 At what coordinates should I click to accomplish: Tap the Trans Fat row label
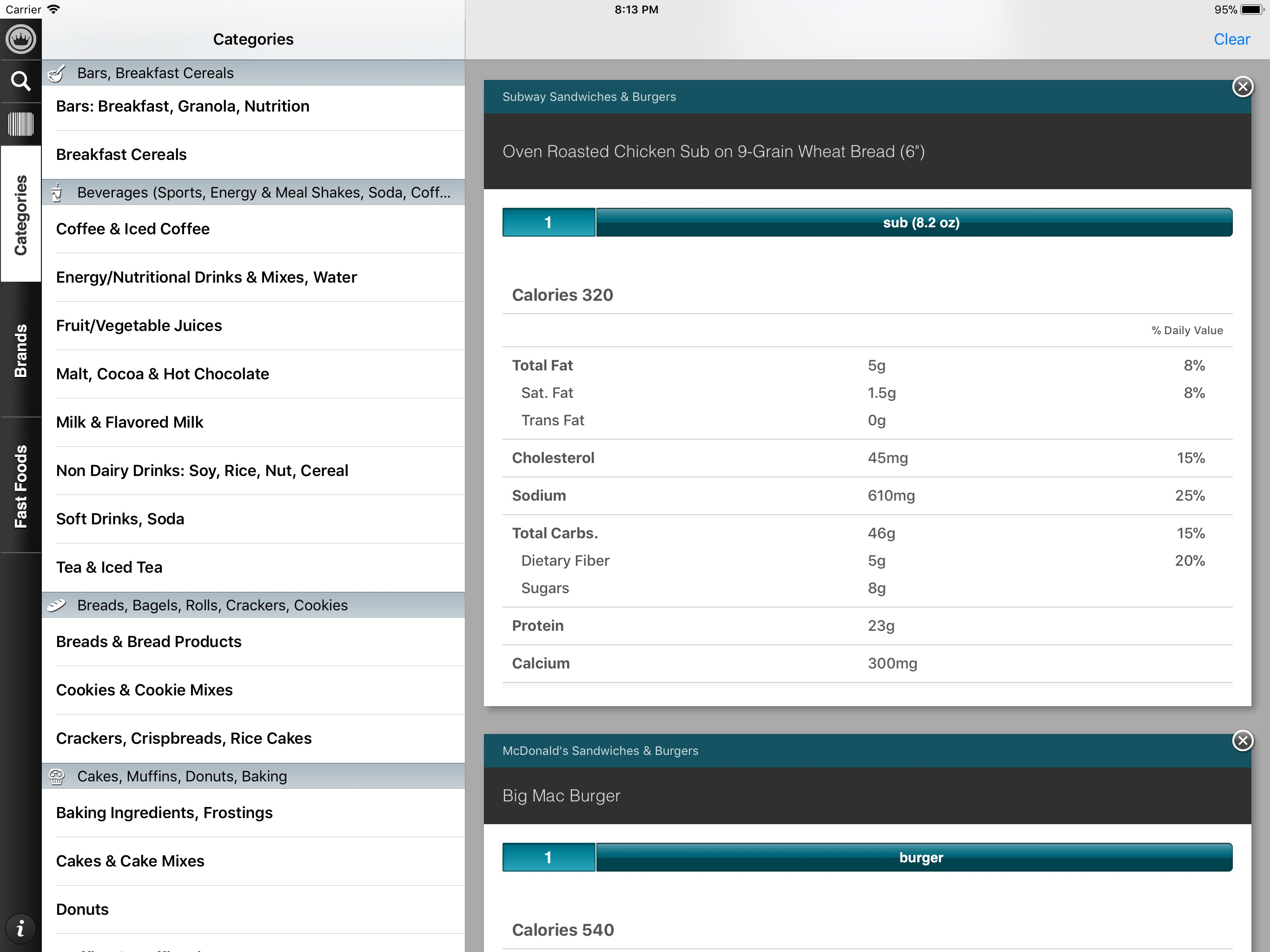coord(552,421)
